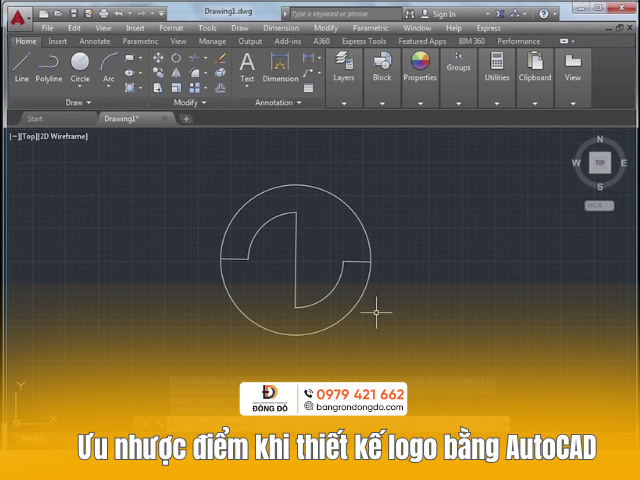The height and width of the screenshot is (480, 640).
Task: Click the Rectangle draw tool icon
Action: tap(130, 58)
